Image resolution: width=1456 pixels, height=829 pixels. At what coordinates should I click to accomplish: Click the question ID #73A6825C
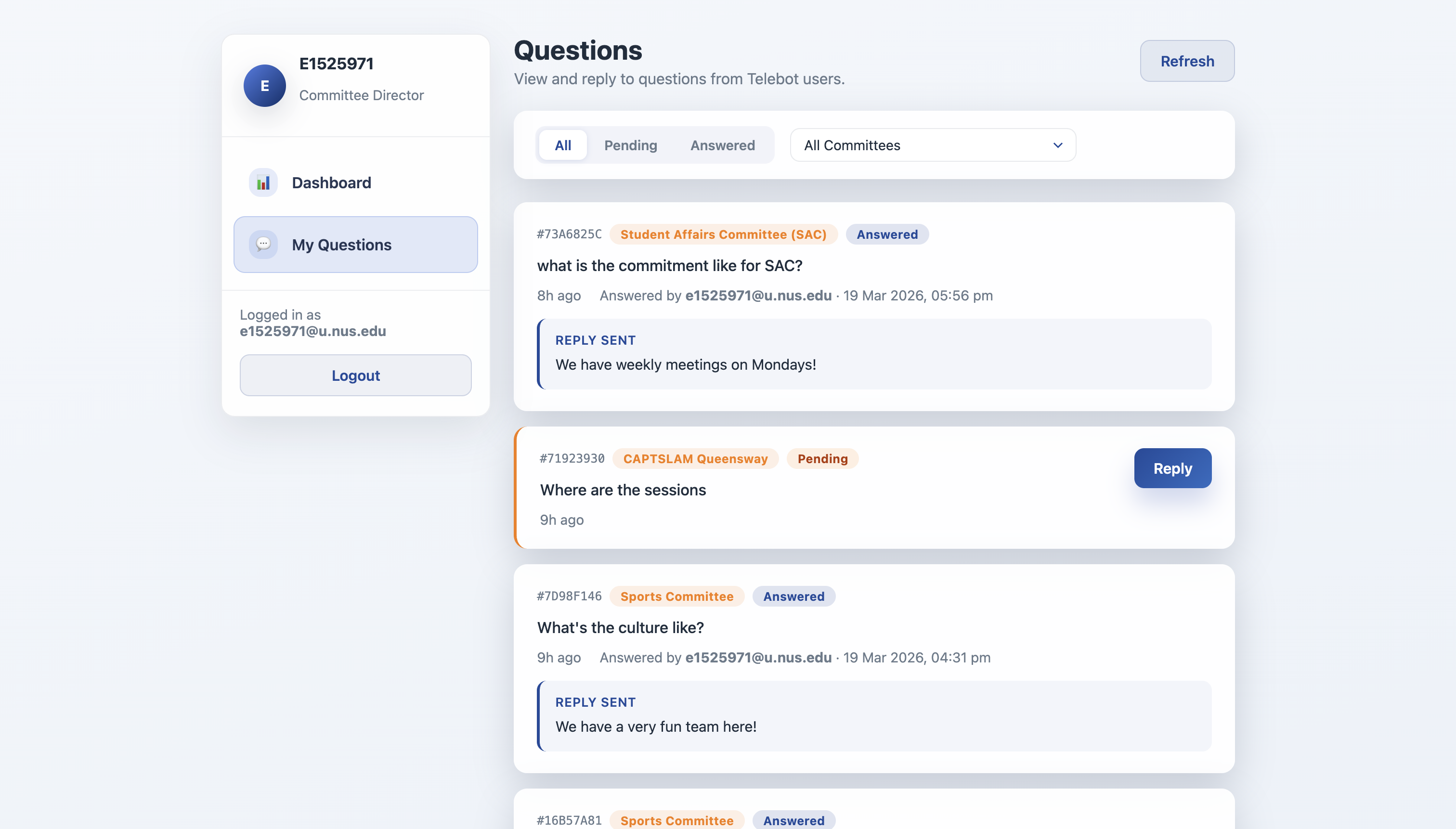[569, 234]
